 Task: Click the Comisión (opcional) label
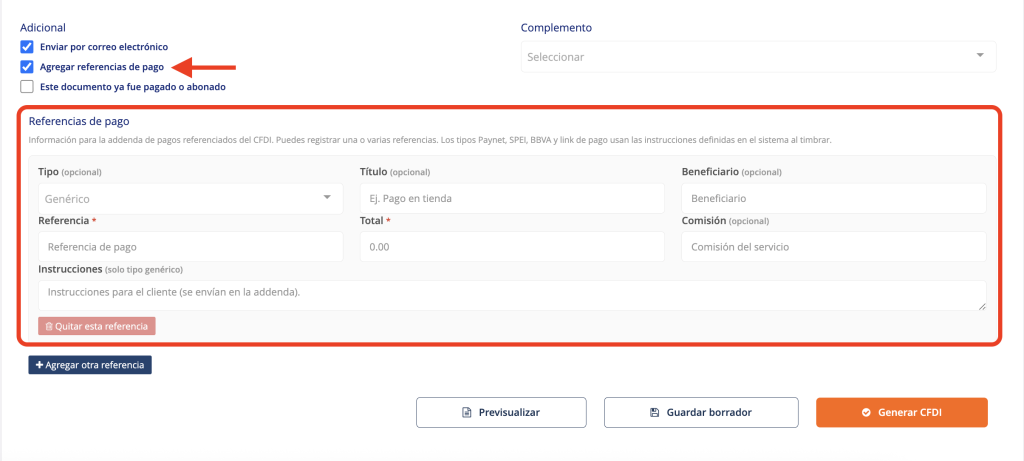pyautogui.click(x=725, y=221)
